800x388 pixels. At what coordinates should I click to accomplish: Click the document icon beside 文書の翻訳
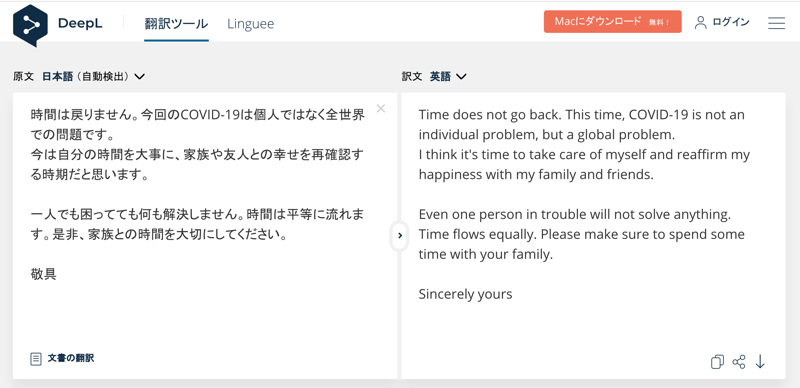[36, 359]
